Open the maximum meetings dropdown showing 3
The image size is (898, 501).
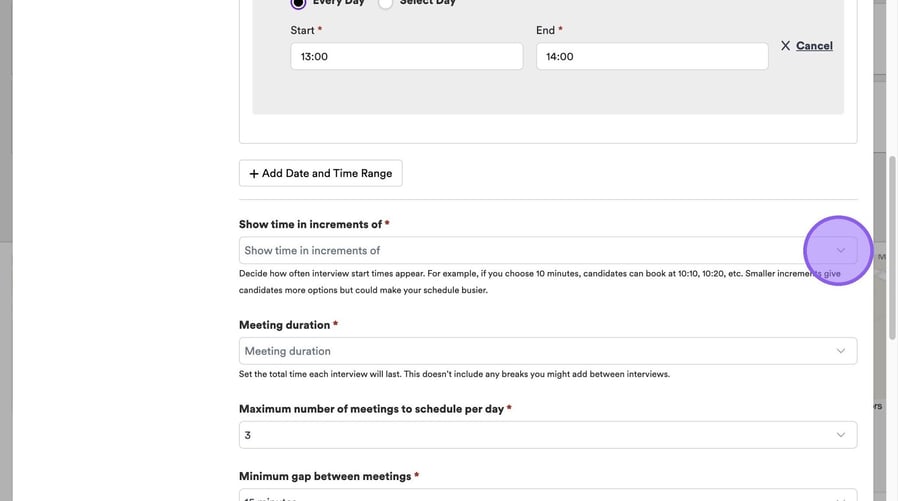520,435
